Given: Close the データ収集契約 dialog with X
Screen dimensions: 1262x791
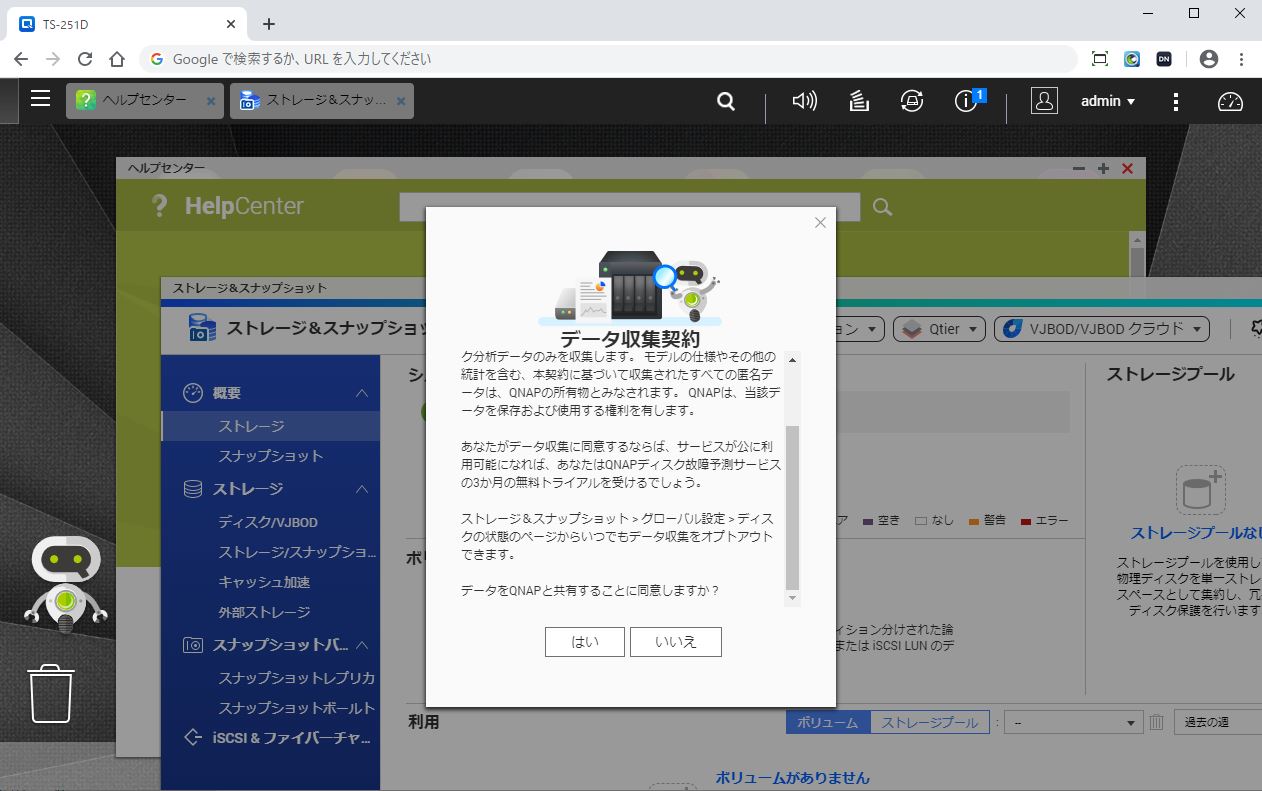Looking at the screenshot, I should (820, 223).
